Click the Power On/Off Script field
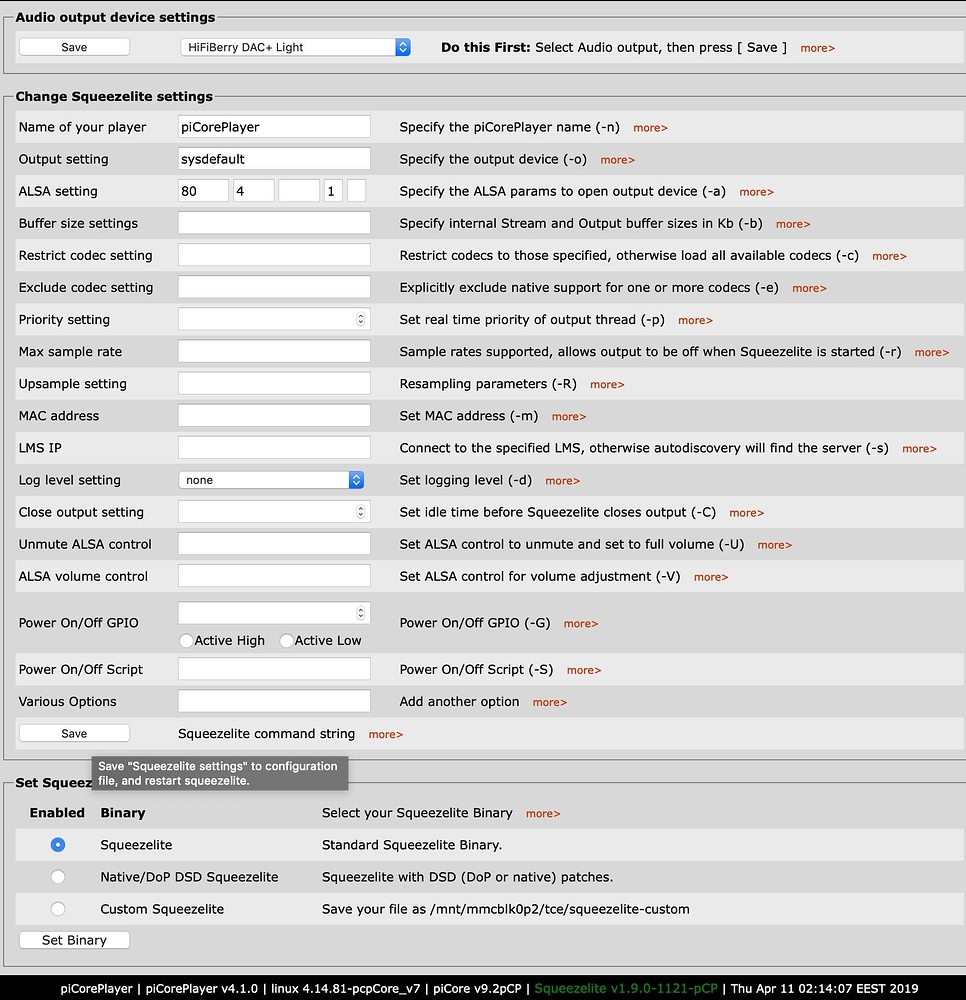The image size is (966, 1000). click(274, 669)
